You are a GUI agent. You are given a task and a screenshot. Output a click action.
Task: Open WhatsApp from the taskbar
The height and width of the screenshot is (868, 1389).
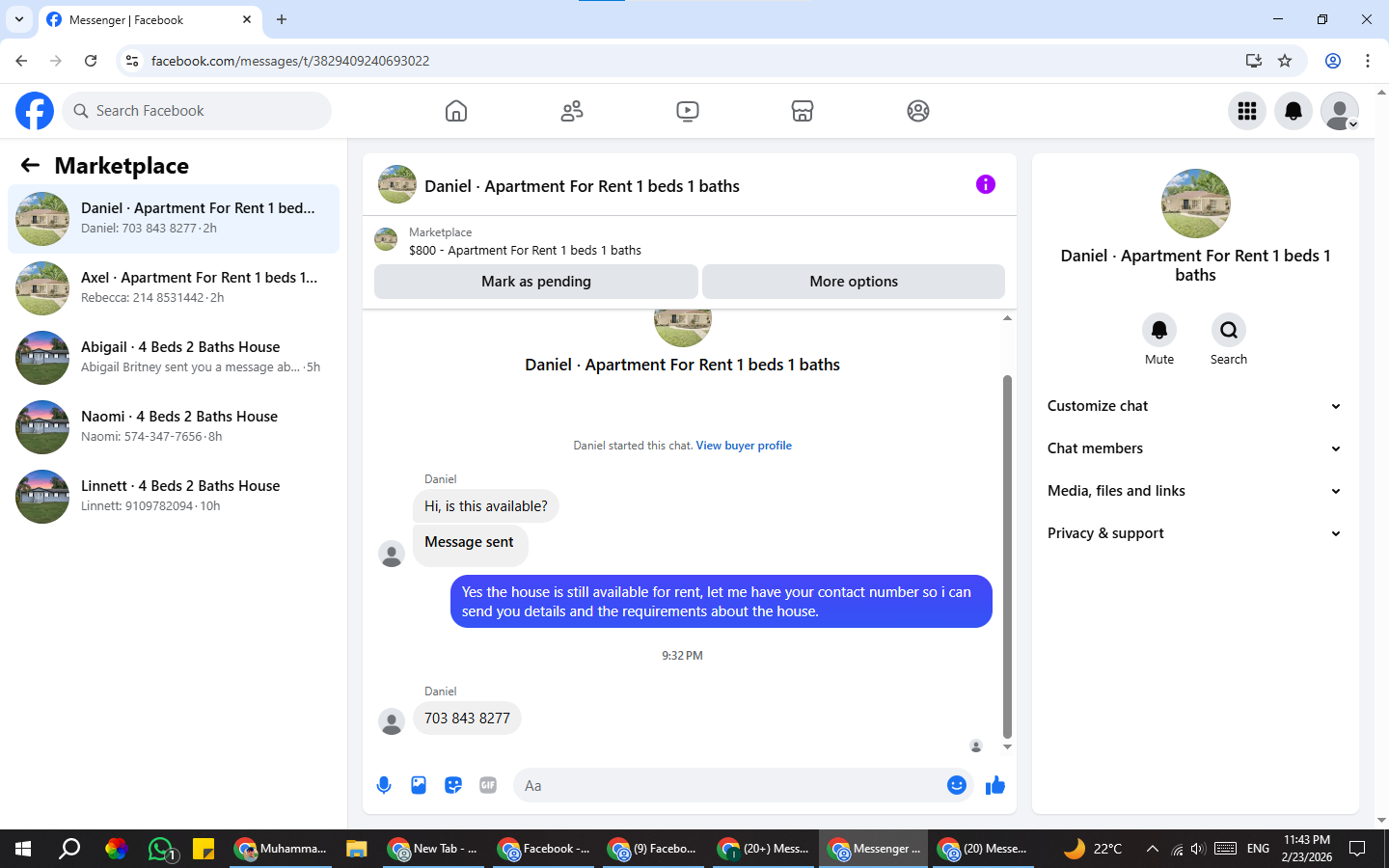162,849
